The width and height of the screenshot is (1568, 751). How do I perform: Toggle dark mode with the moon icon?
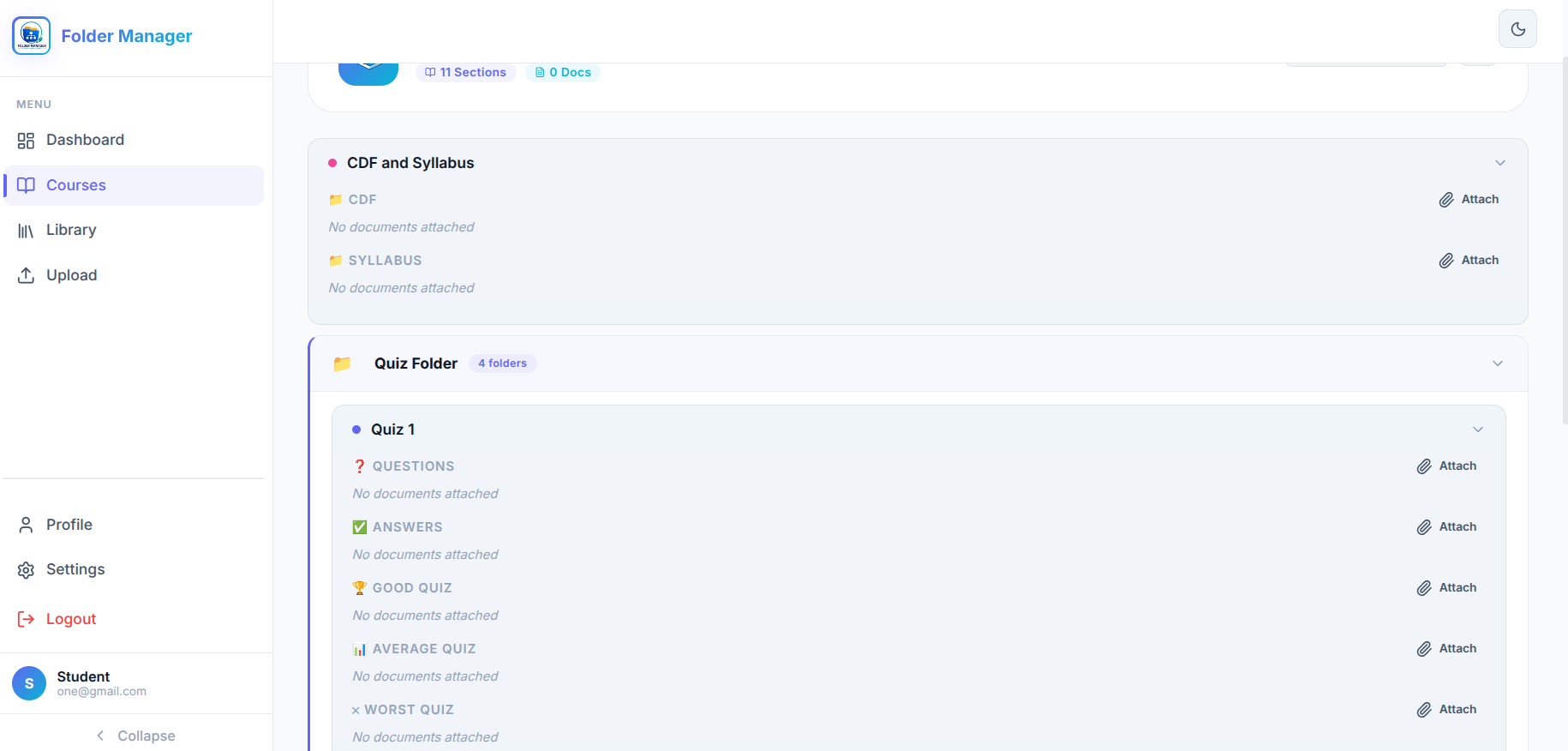click(x=1517, y=29)
